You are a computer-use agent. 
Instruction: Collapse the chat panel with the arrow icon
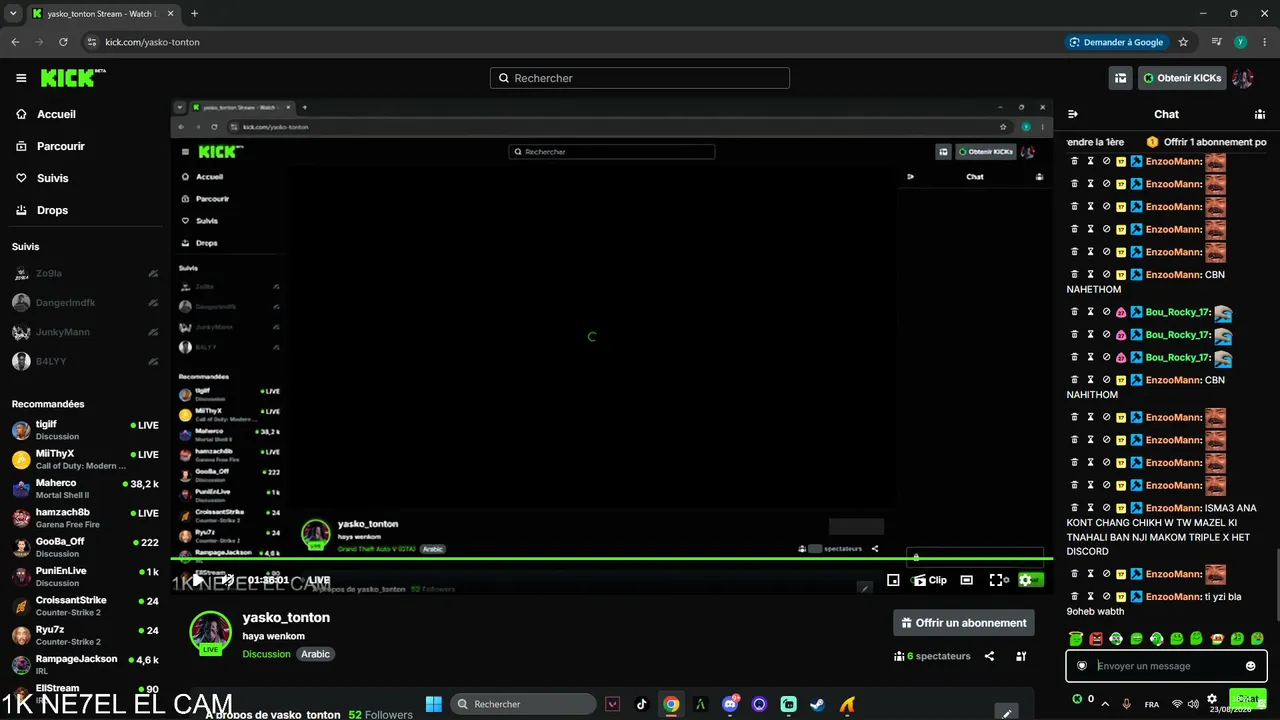point(1073,114)
